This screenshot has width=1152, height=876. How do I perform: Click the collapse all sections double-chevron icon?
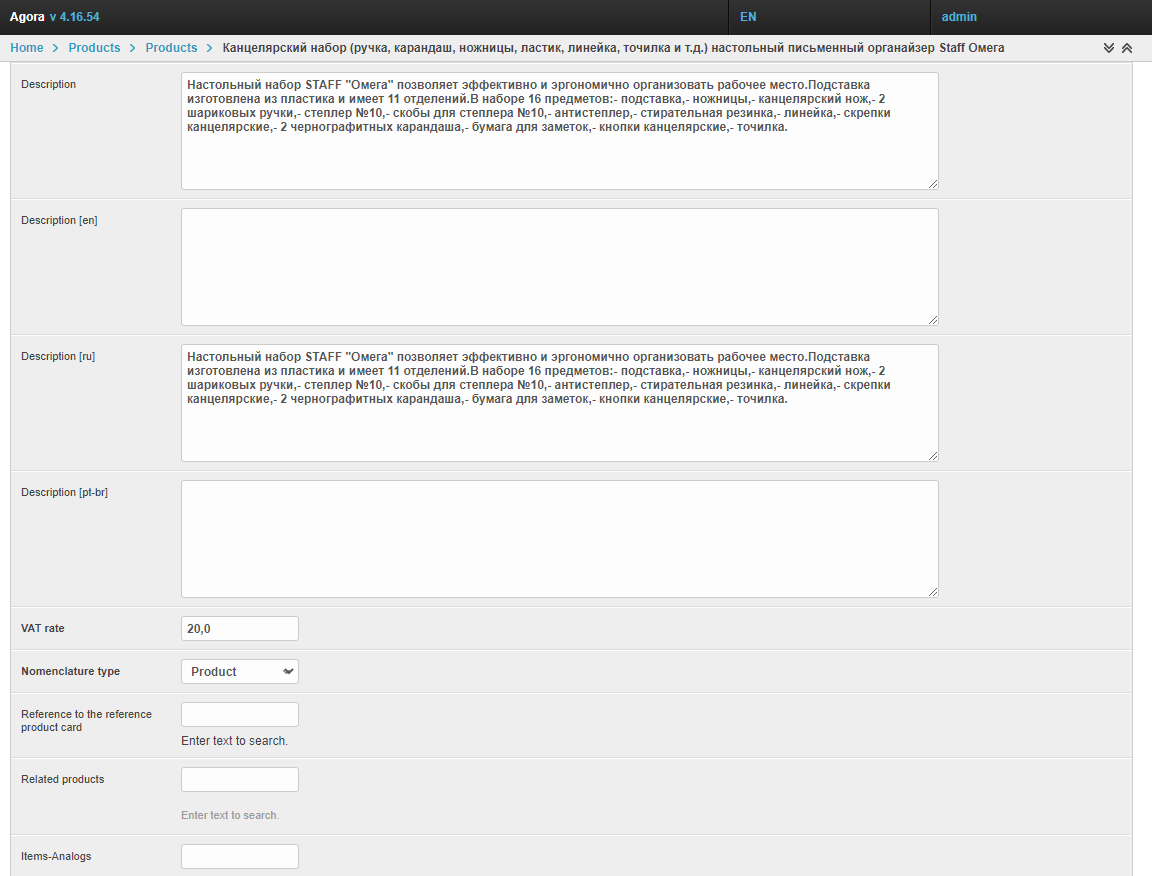[x=1127, y=48]
